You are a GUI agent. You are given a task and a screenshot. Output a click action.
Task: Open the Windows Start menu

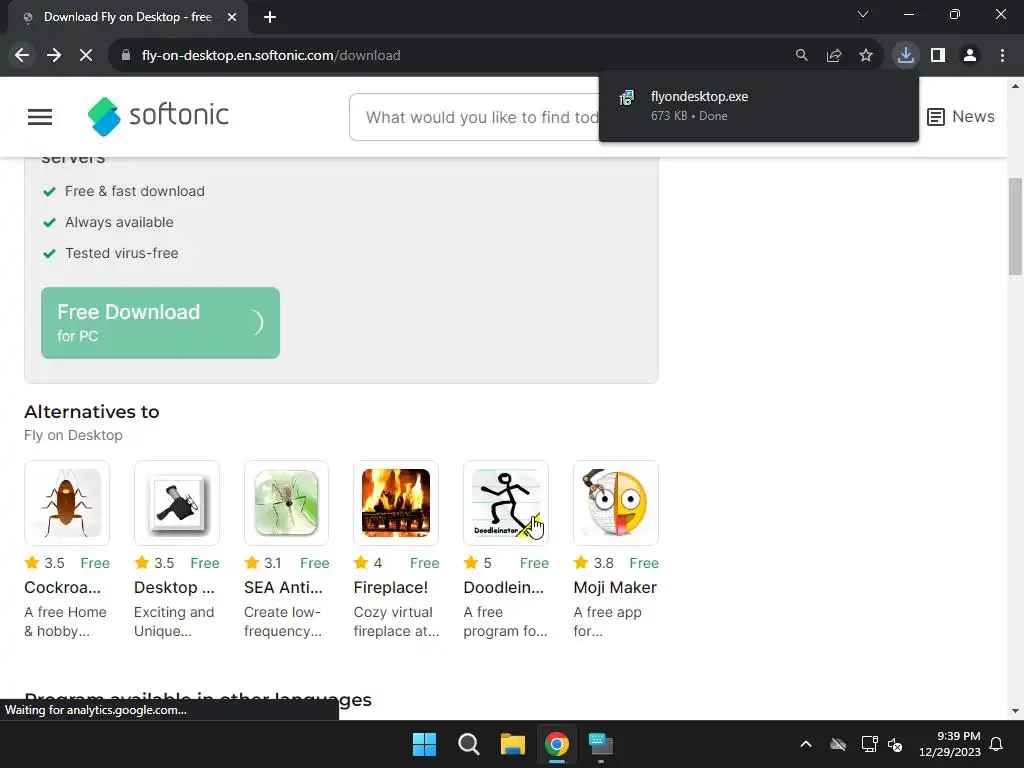point(424,744)
